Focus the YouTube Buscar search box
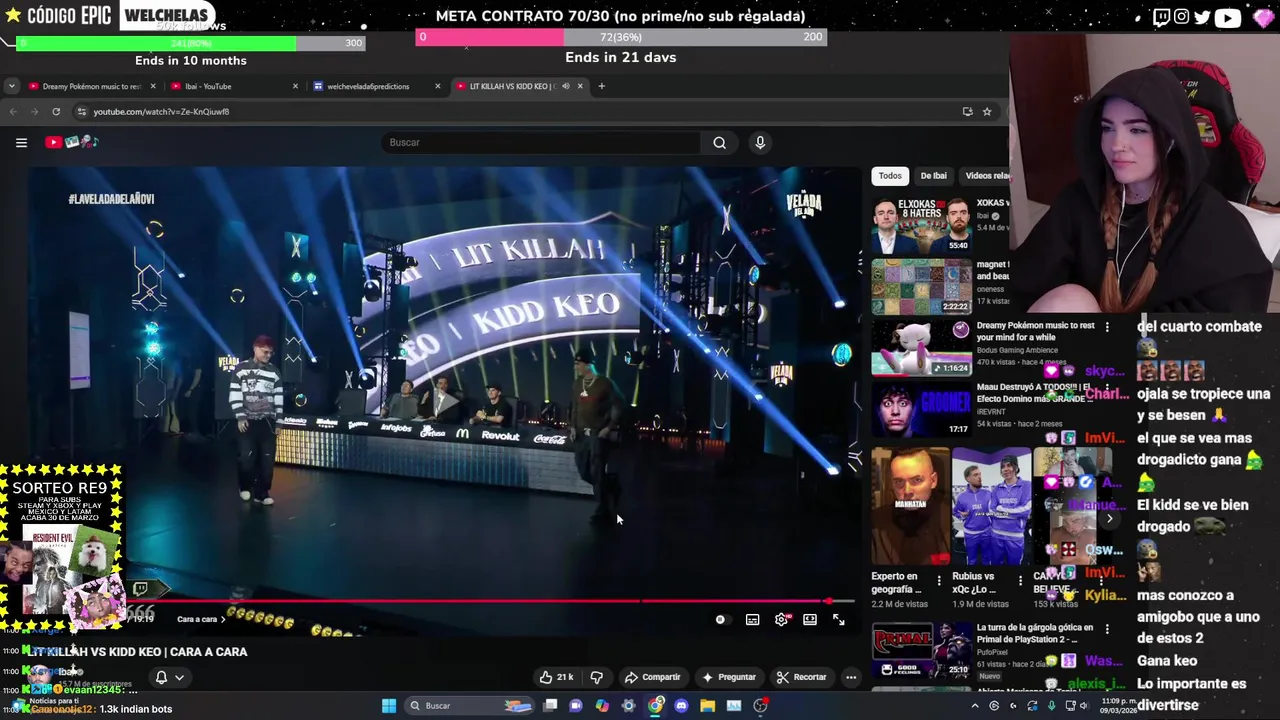The width and height of the screenshot is (1280, 720). (542, 143)
